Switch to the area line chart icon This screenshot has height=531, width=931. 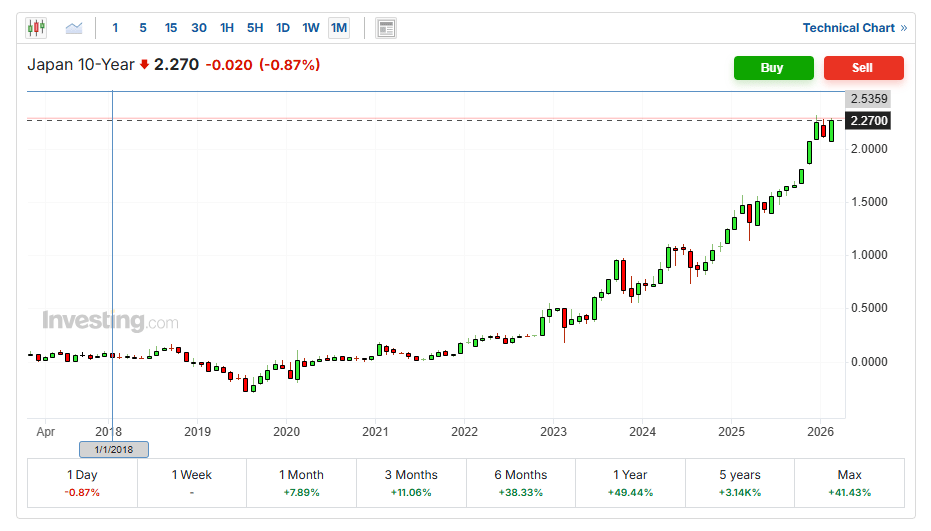[x=74, y=28]
